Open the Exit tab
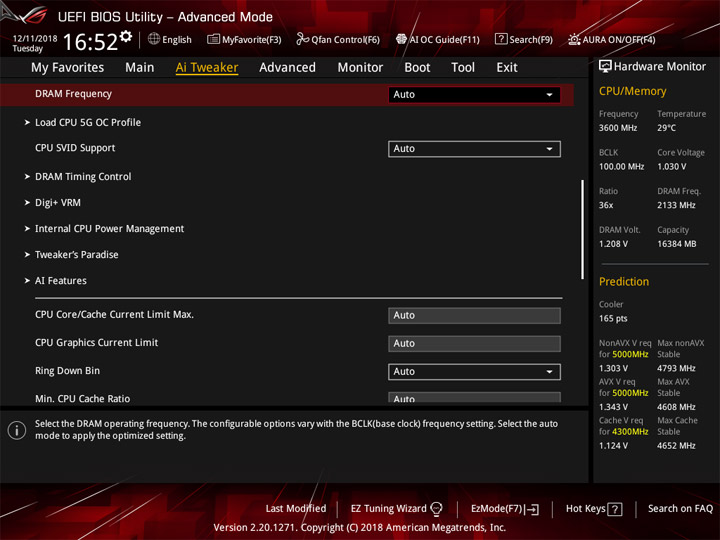The image size is (720, 540). pyautogui.click(x=506, y=68)
